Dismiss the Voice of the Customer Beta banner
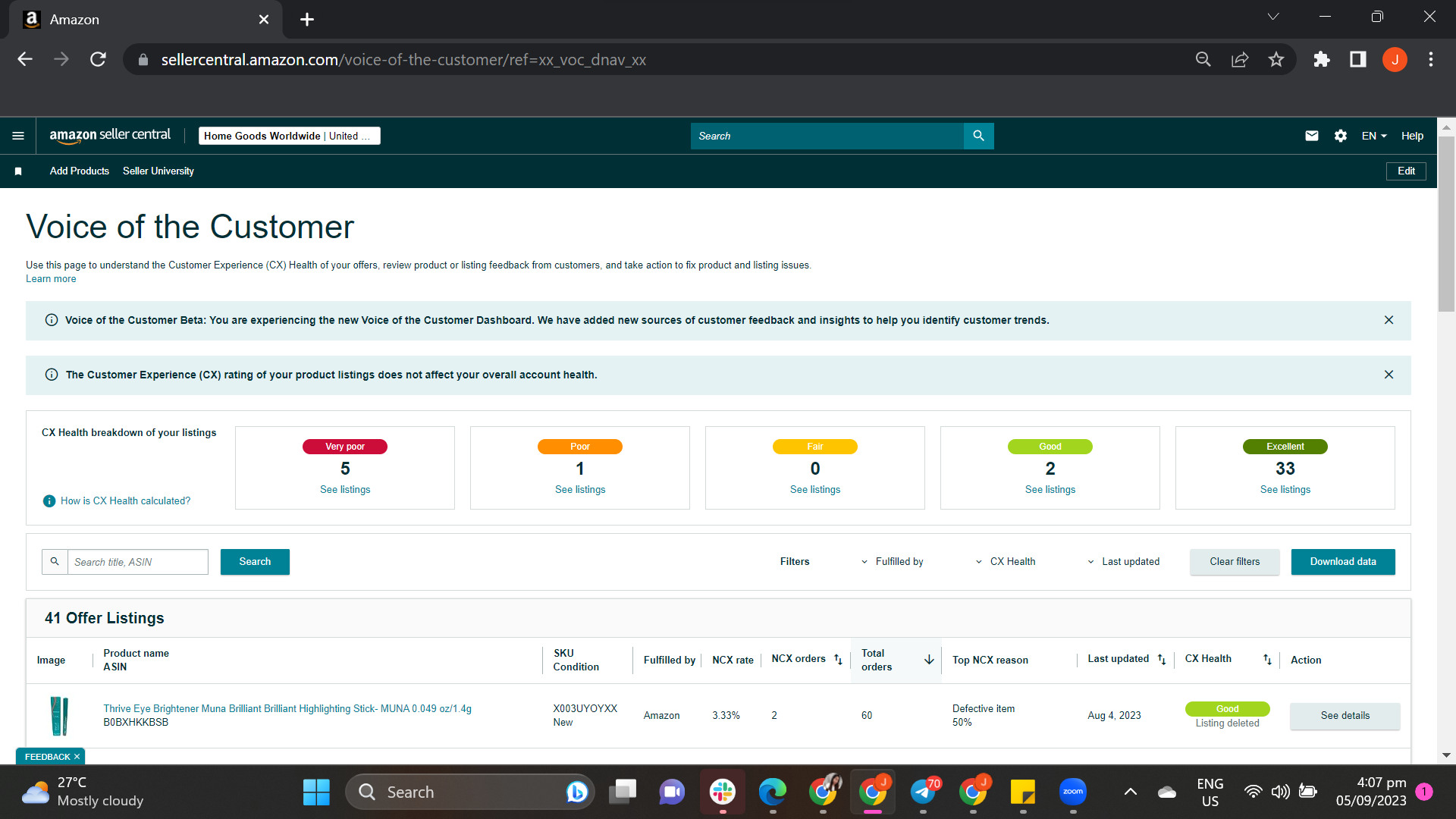Viewport: 1456px width, 819px height. point(1389,320)
